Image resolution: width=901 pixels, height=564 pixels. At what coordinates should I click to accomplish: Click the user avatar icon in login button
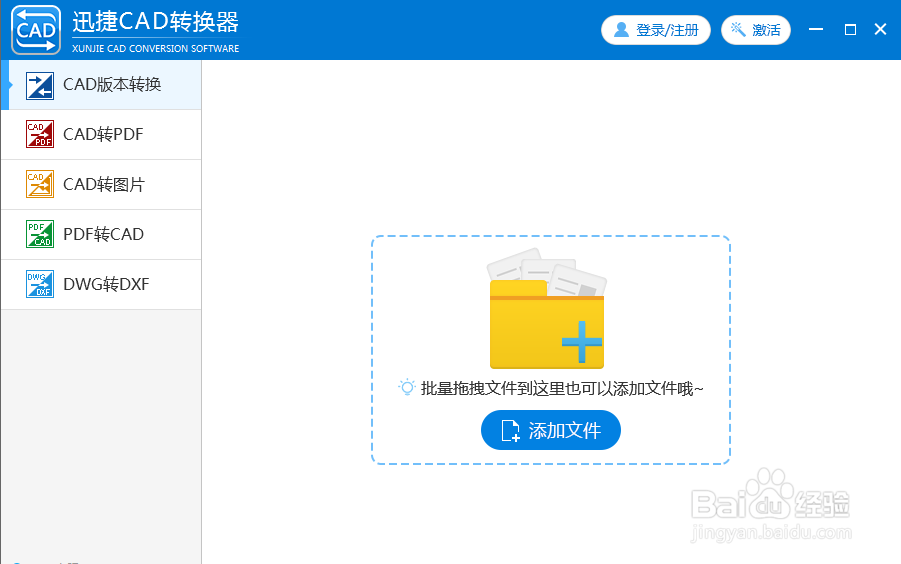click(x=621, y=29)
